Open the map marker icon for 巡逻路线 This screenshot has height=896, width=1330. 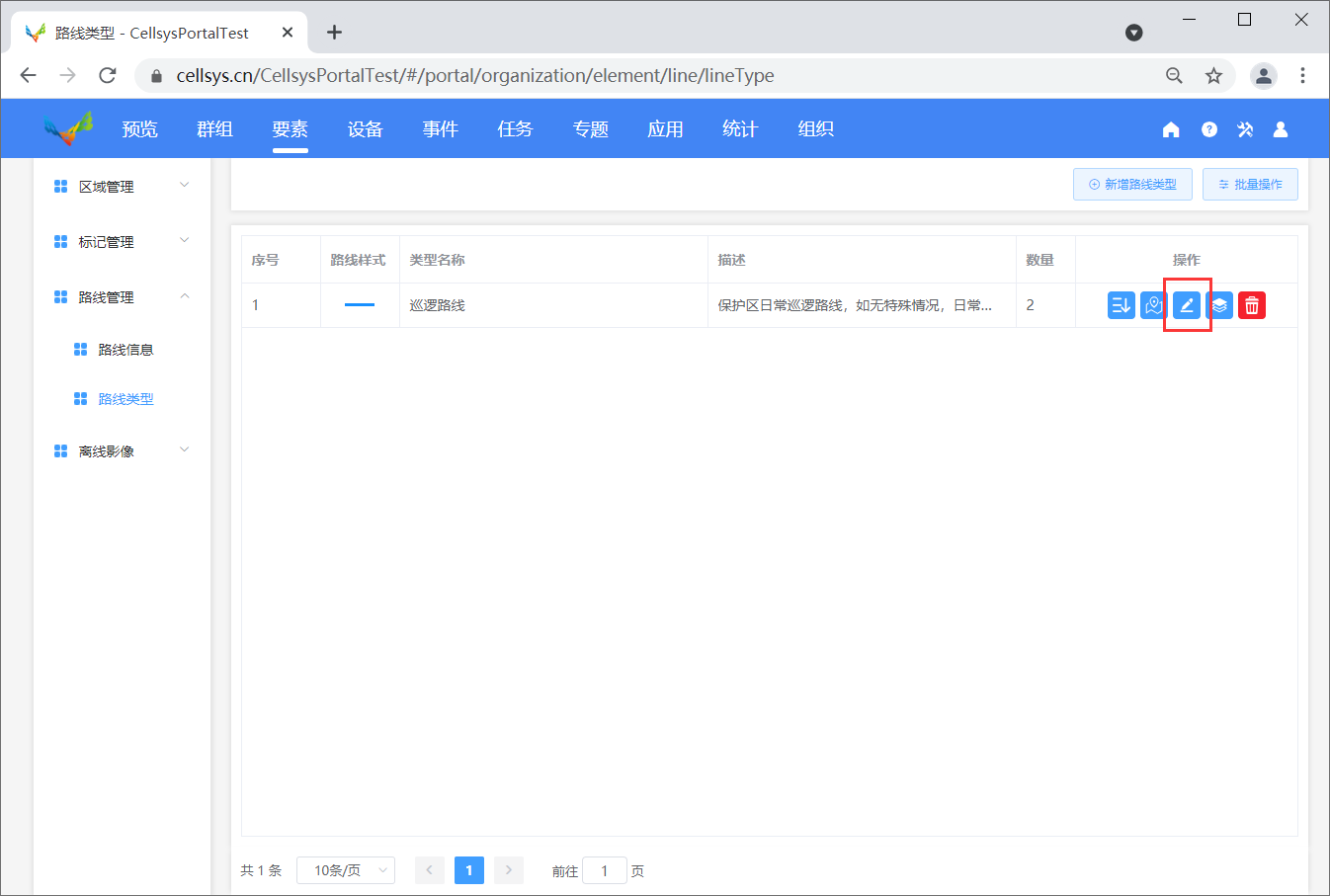click(x=1154, y=305)
